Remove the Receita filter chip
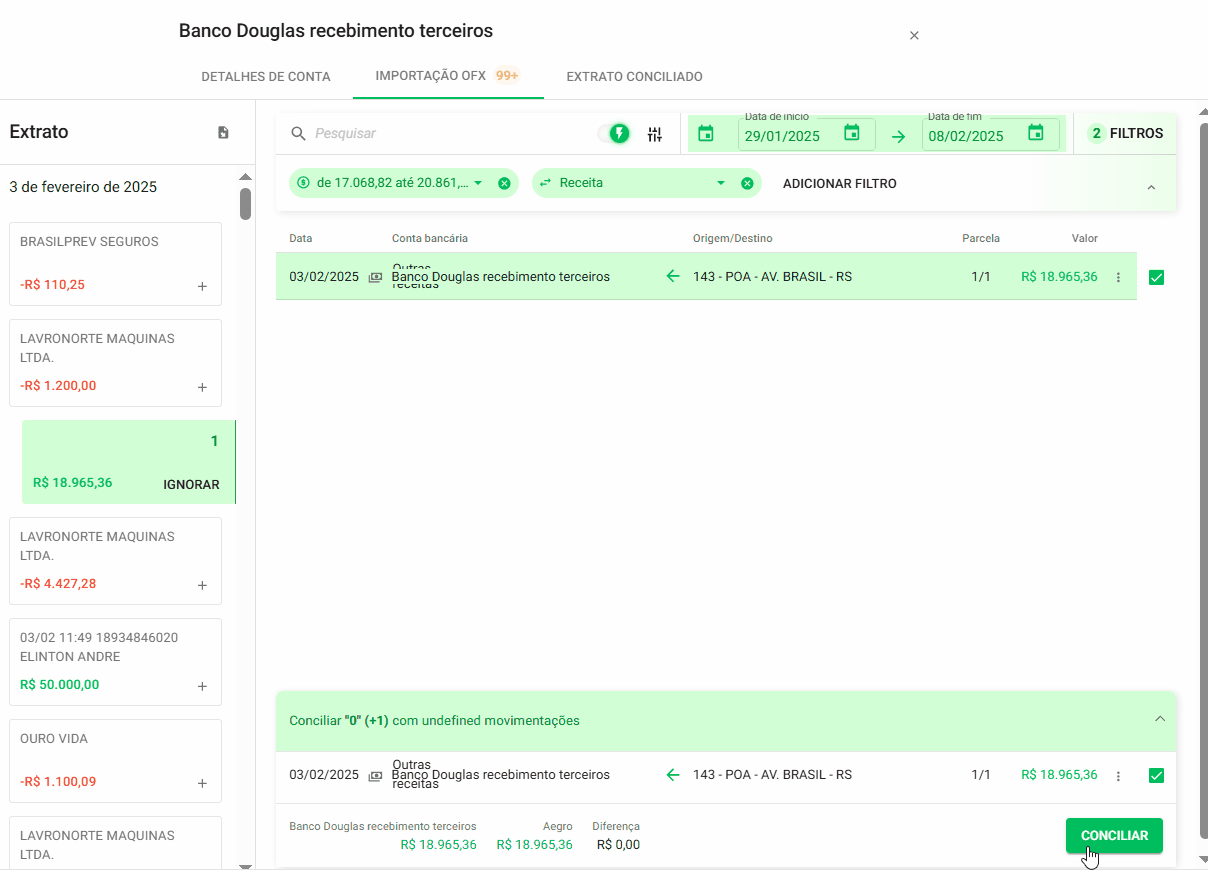Screen dimensions: 1208x870 tap(747, 183)
